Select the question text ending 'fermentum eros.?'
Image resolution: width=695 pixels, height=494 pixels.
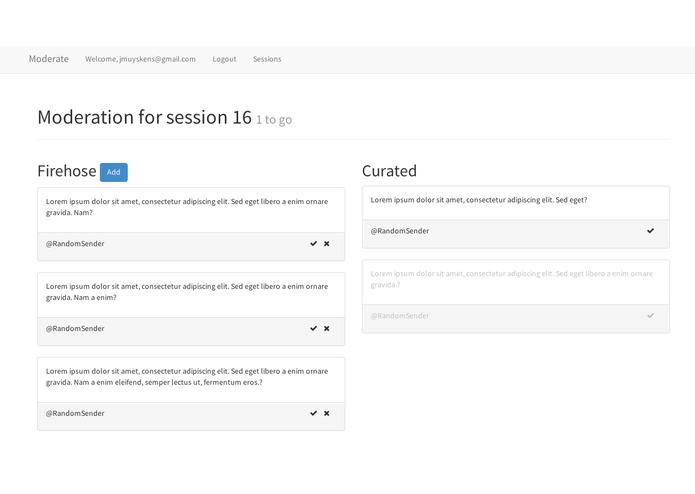coord(187,377)
